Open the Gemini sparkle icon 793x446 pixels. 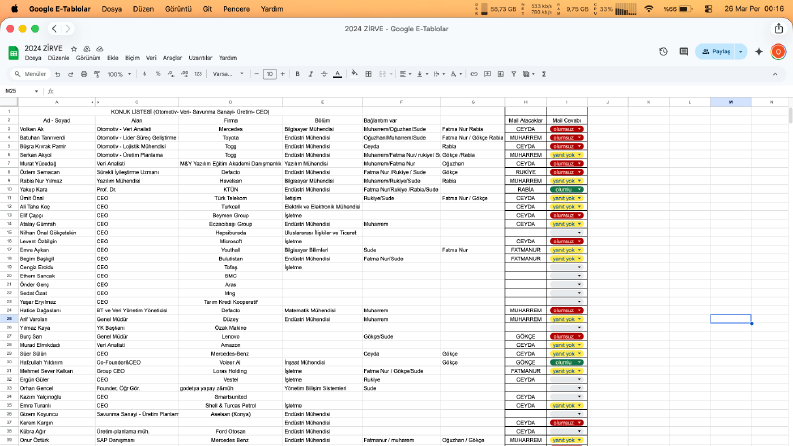click(x=759, y=52)
